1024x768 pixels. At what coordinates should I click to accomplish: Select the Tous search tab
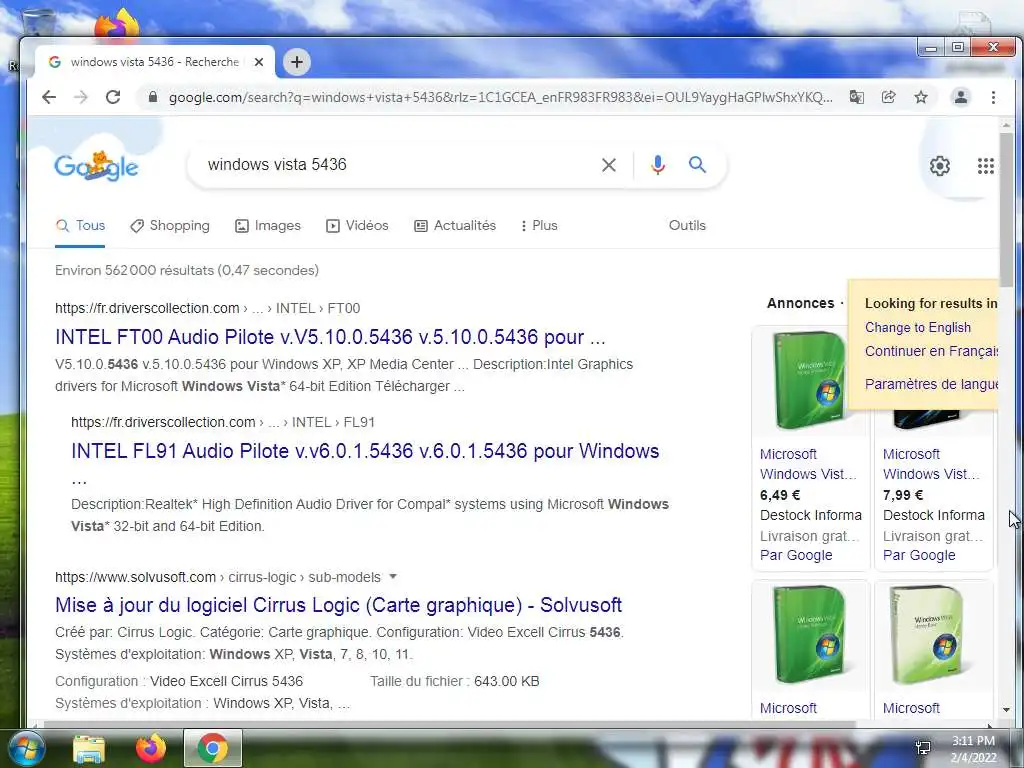(80, 225)
